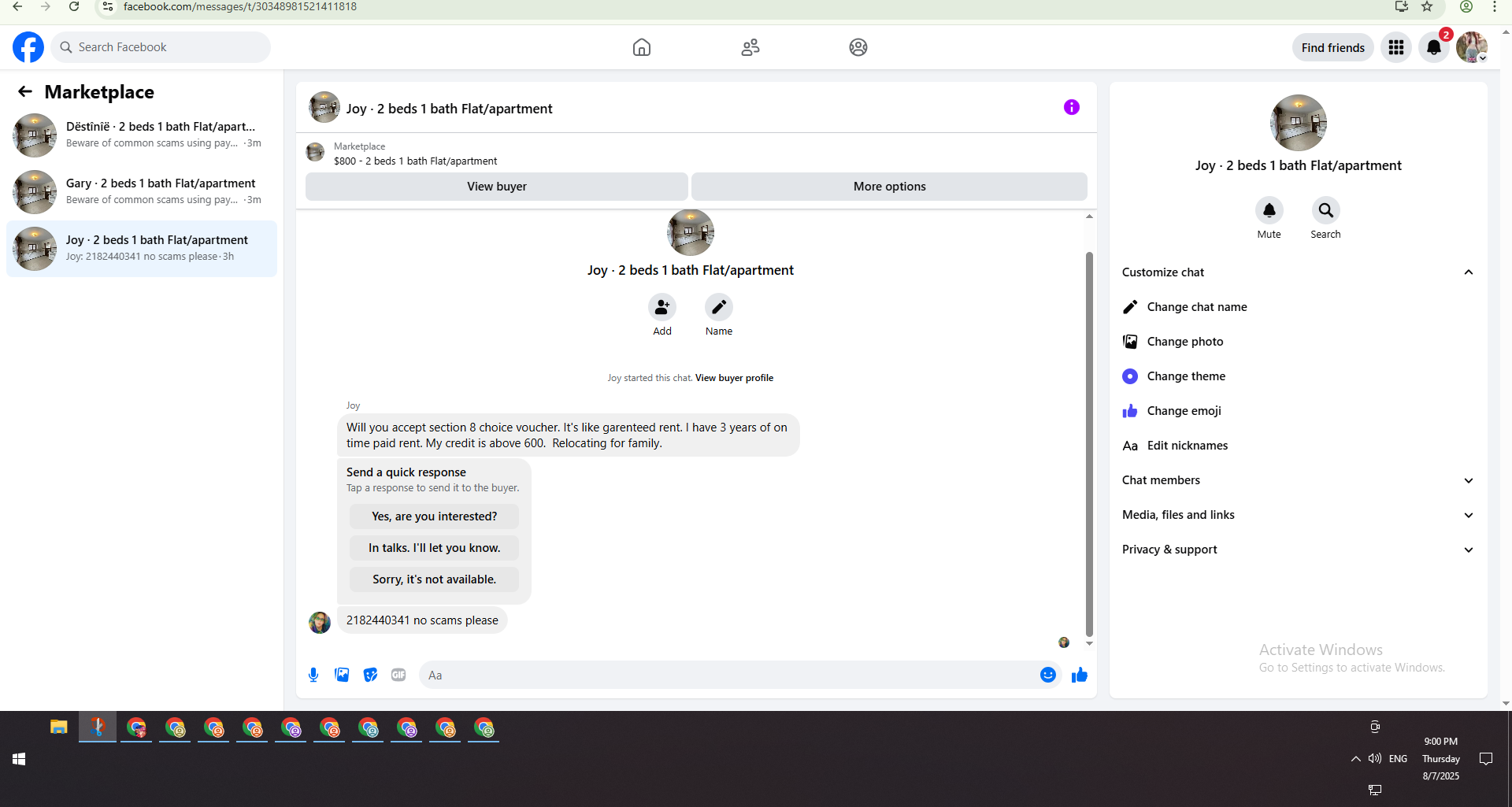Click the Aa message input box

728,675
